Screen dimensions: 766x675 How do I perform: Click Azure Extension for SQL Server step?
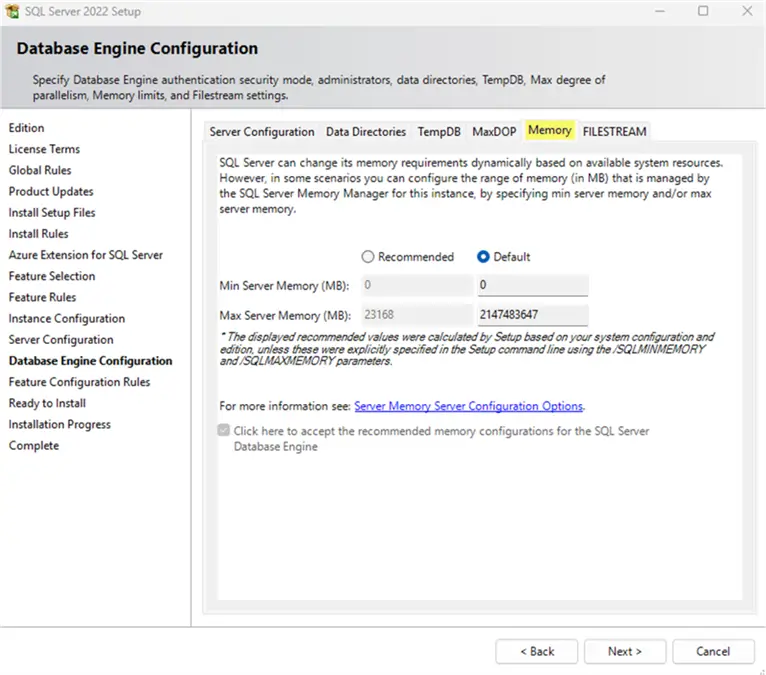86,255
